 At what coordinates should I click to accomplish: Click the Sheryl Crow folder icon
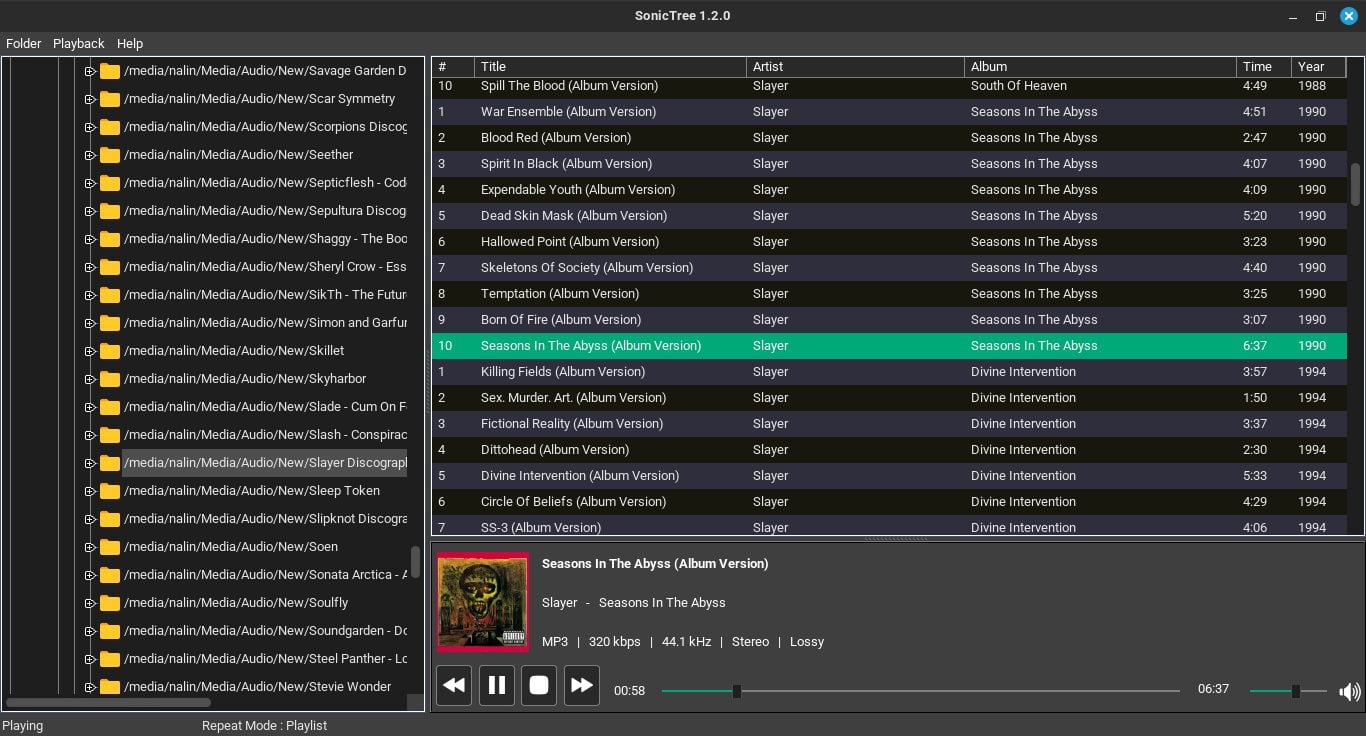pos(110,267)
